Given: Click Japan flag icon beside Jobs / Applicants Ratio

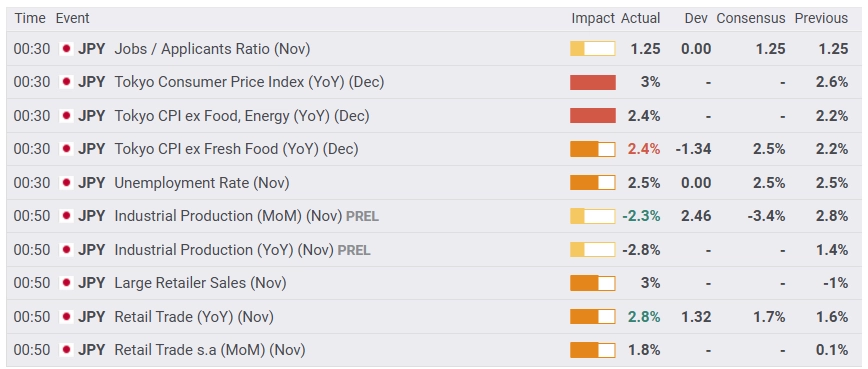Looking at the screenshot, I should coord(66,49).
